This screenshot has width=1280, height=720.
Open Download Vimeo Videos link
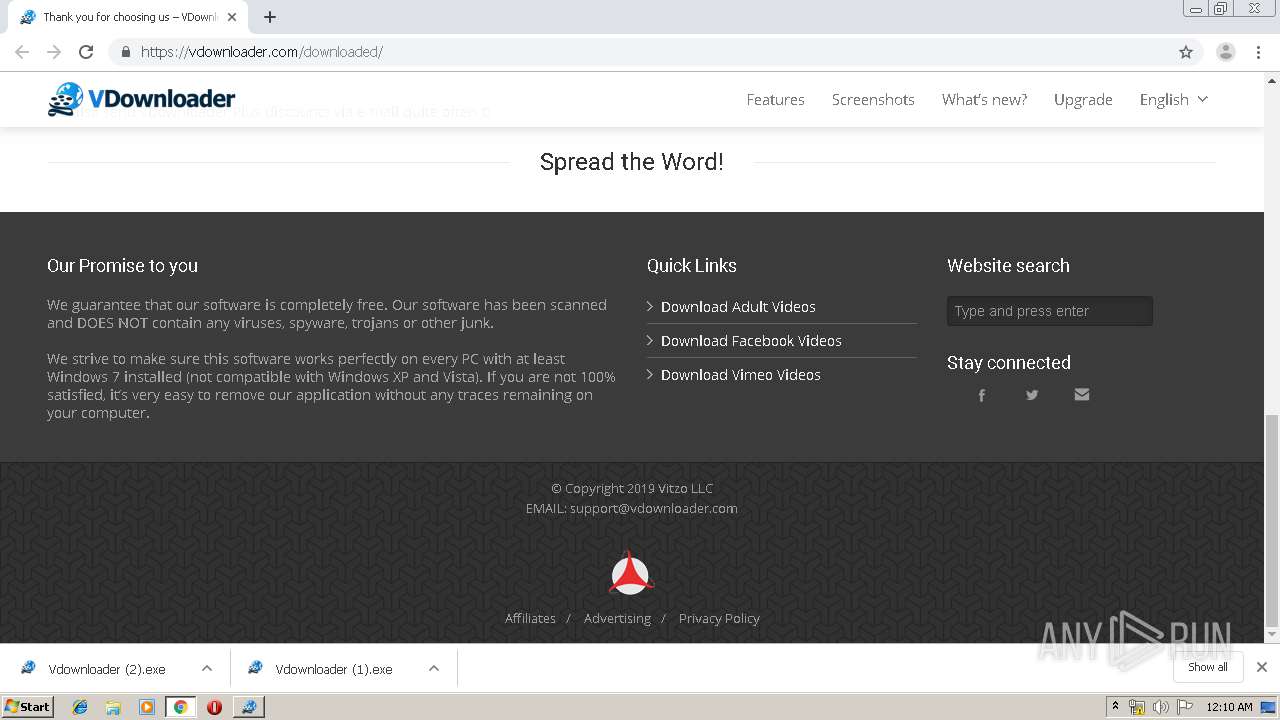(740, 375)
